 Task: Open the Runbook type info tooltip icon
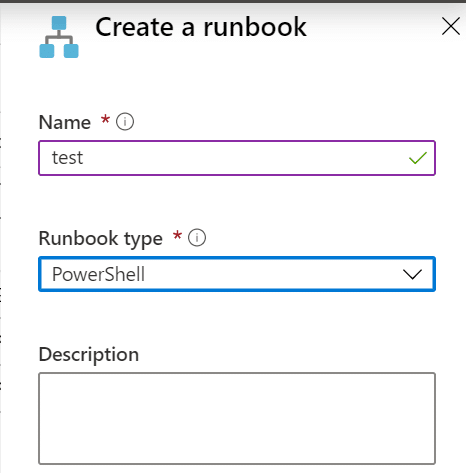pos(197,238)
